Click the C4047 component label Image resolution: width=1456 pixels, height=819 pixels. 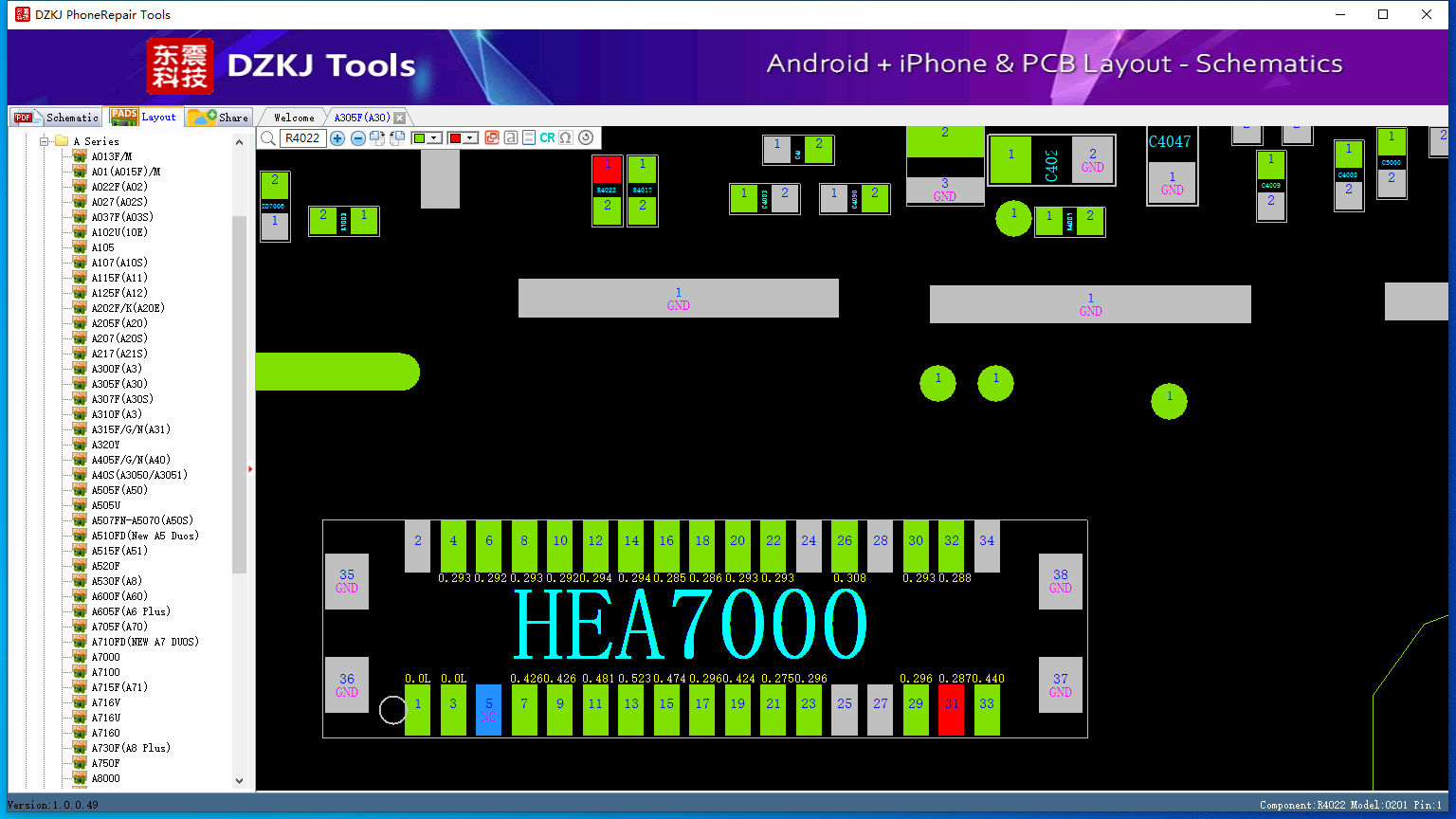(x=1170, y=141)
